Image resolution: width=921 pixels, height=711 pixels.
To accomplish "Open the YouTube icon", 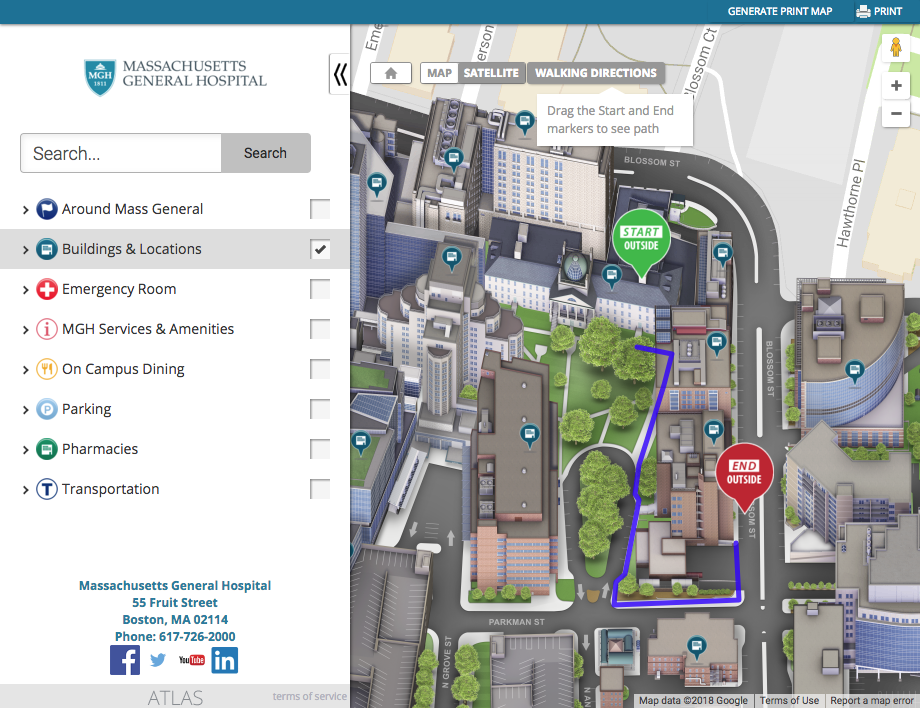I will point(191,660).
